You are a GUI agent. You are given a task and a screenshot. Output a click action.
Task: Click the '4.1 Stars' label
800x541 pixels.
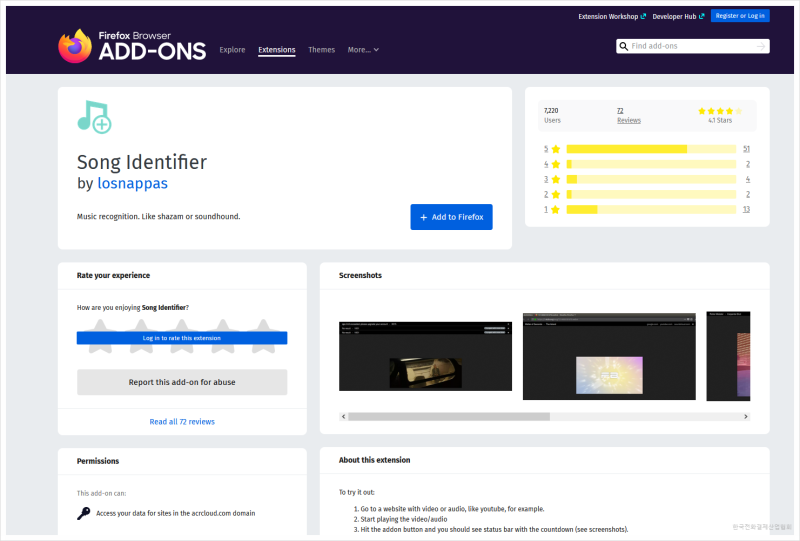click(720, 120)
